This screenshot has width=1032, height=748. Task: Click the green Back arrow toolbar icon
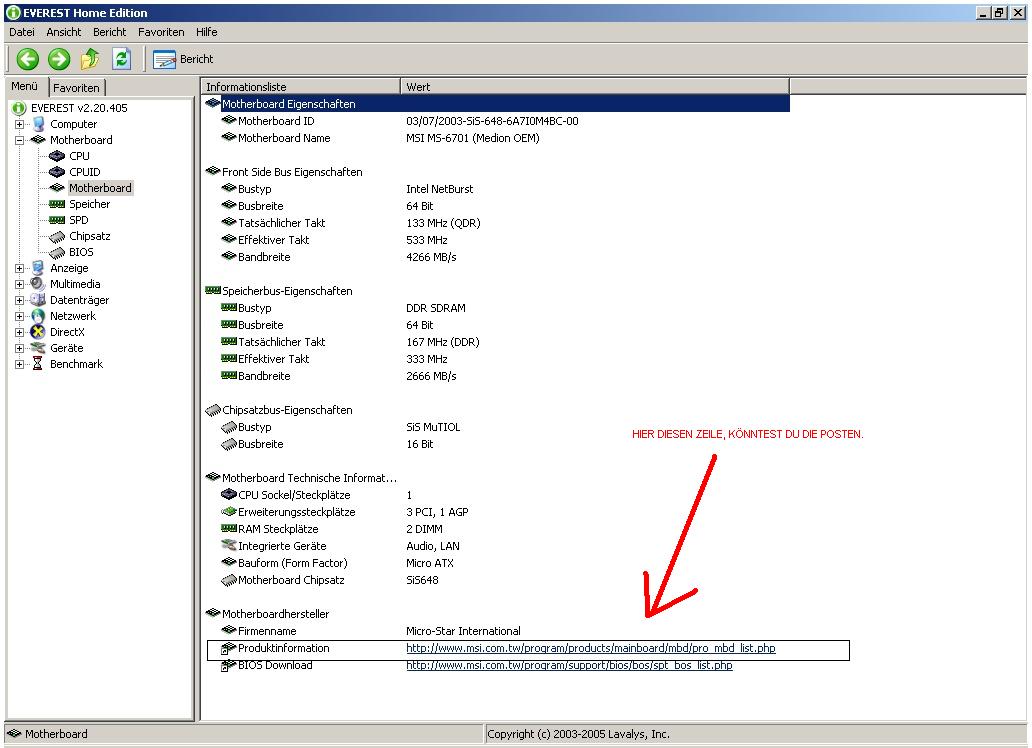click(27, 59)
